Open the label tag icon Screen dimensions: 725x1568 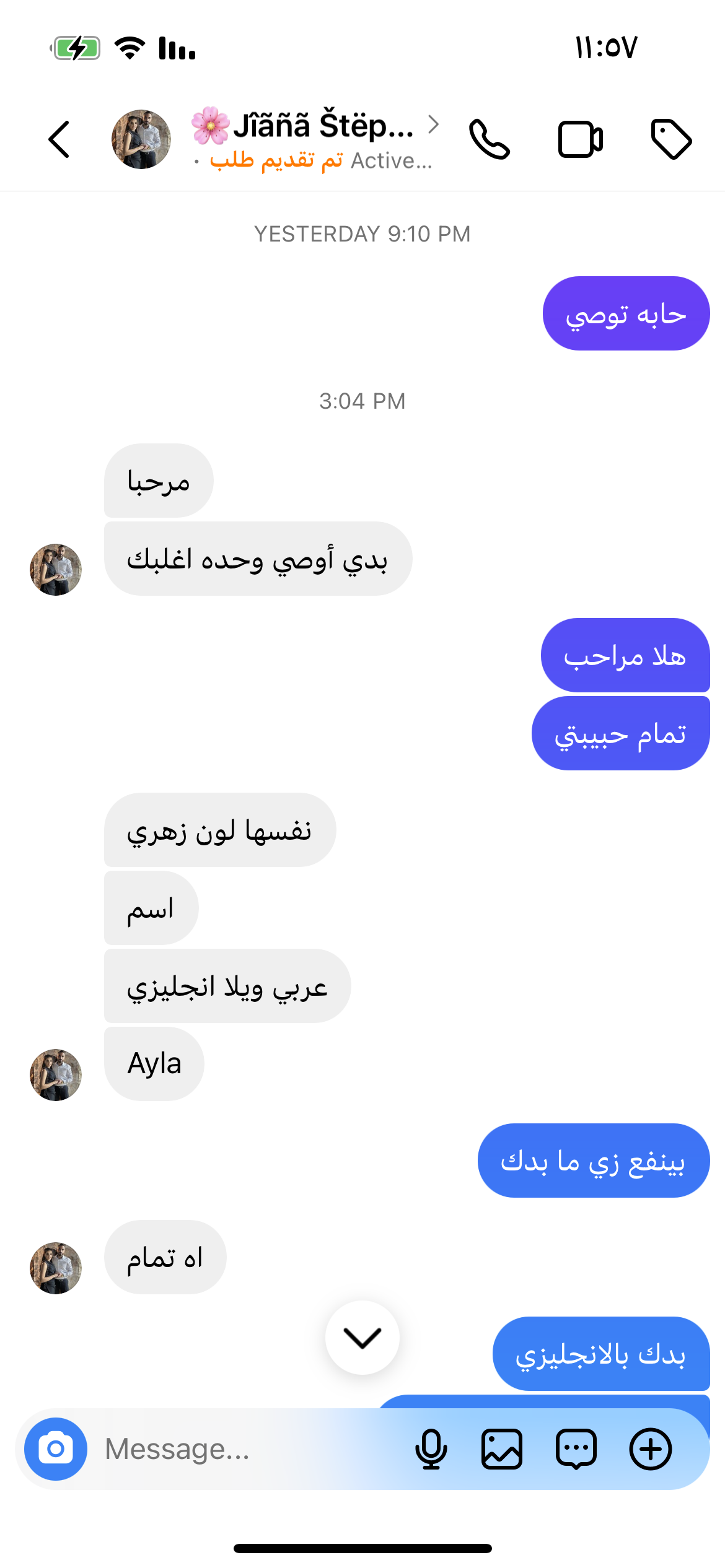pyautogui.click(x=671, y=139)
